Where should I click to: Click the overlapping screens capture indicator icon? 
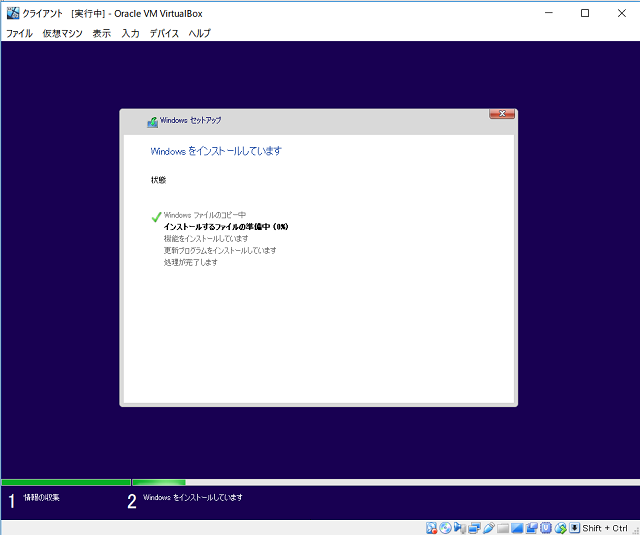click(532, 528)
